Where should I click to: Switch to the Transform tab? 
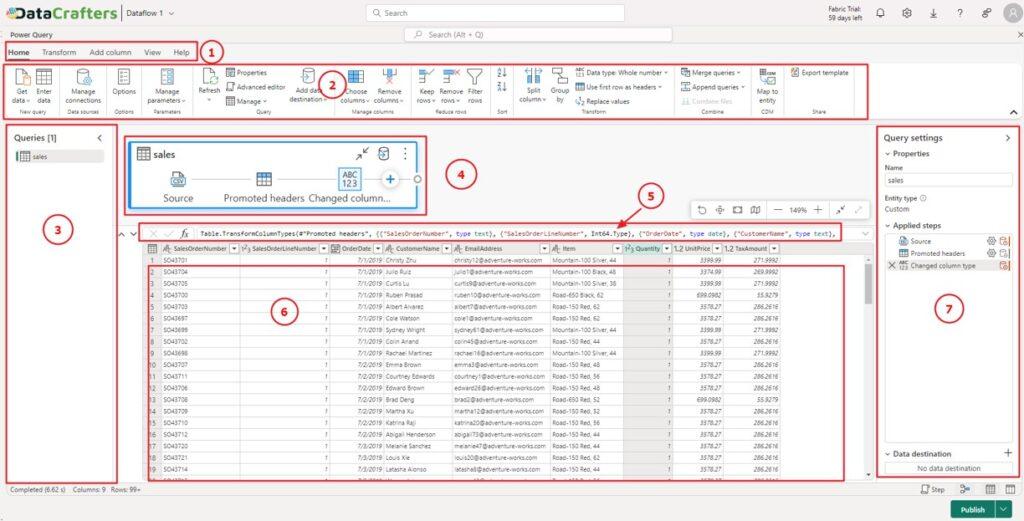coord(59,52)
